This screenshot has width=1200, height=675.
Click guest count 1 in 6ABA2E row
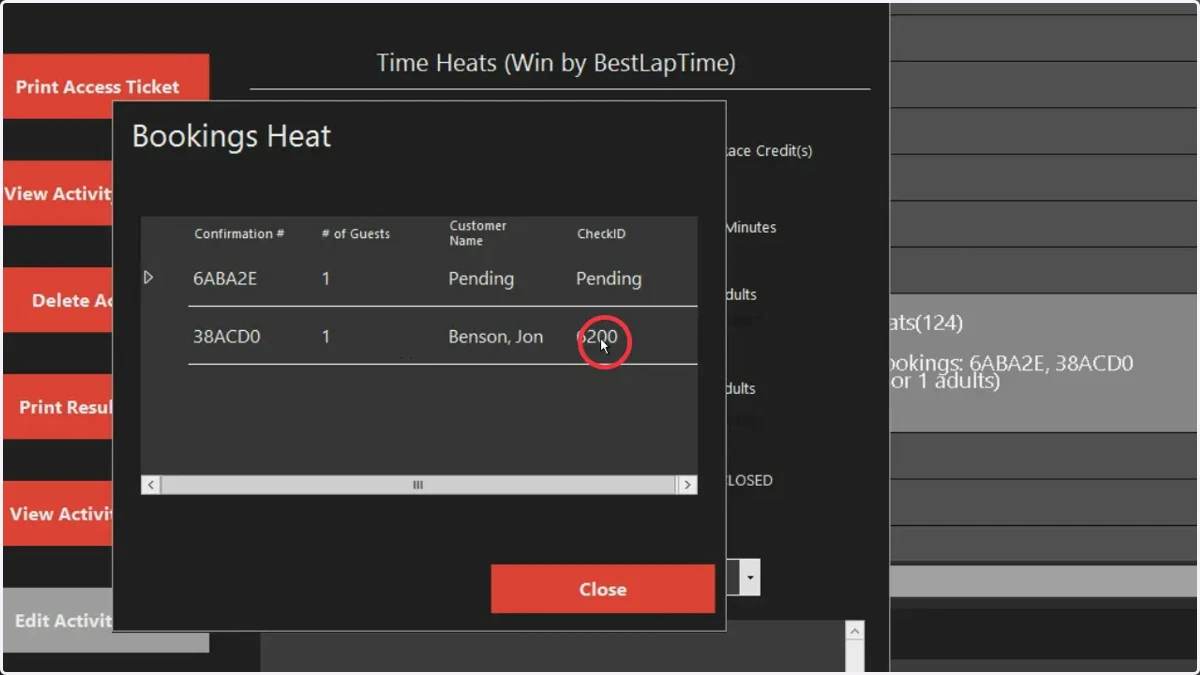(326, 279)
